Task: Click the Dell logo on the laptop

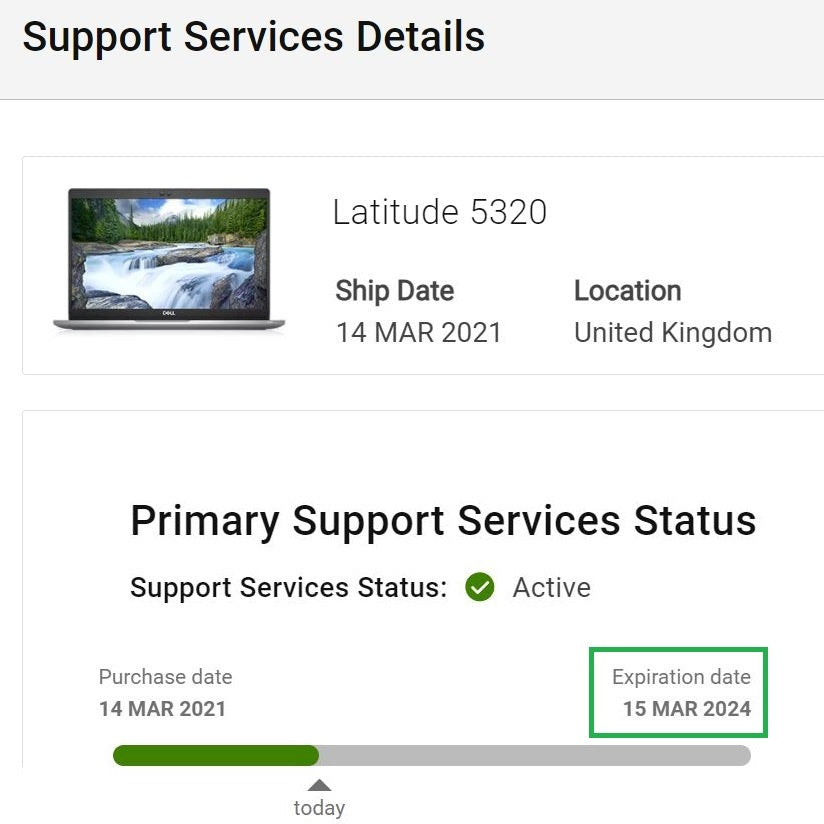Action: coord(168,313)
